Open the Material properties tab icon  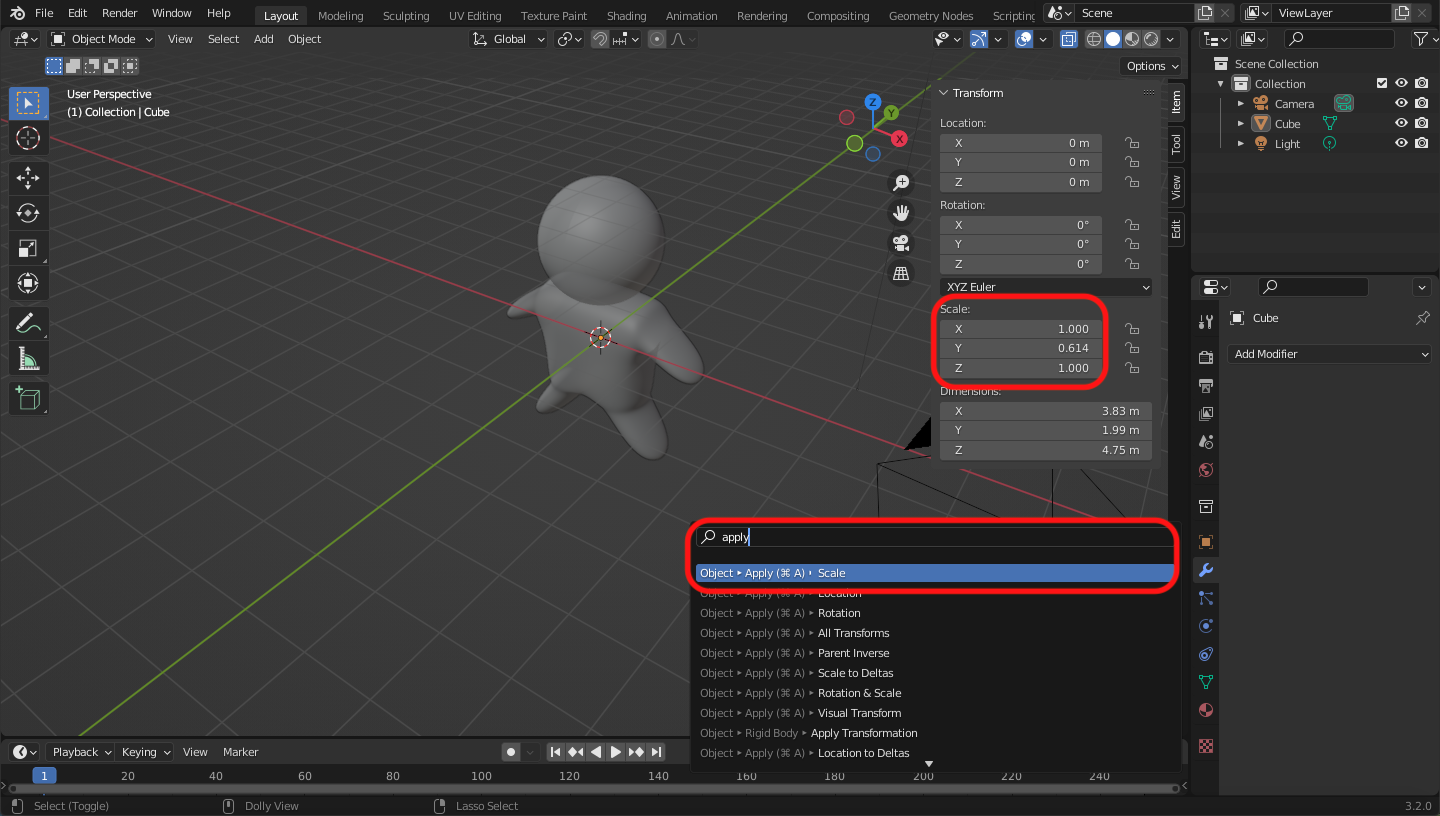tap(1206, 710)
